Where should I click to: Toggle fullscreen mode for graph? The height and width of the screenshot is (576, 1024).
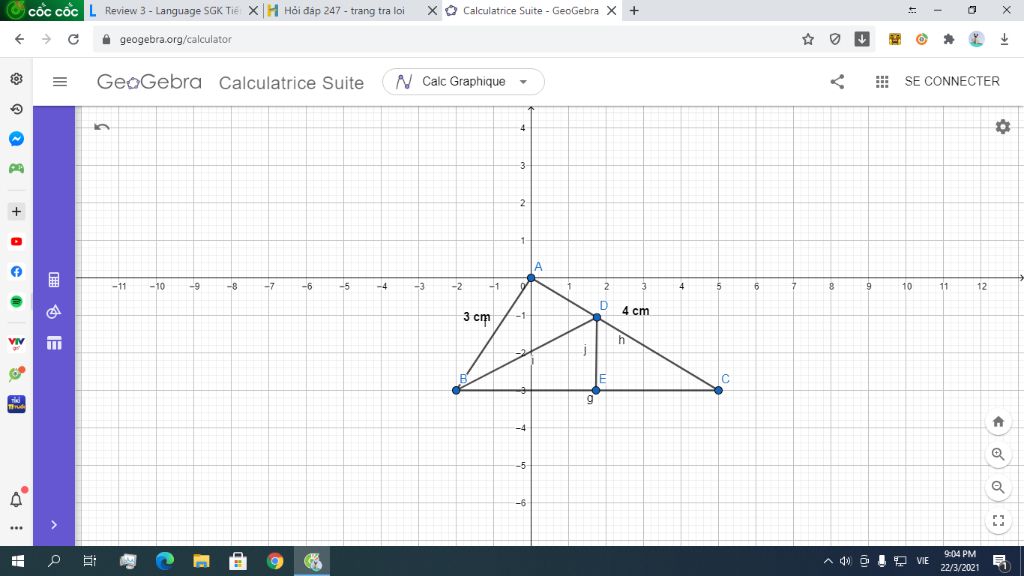[998, 520]
